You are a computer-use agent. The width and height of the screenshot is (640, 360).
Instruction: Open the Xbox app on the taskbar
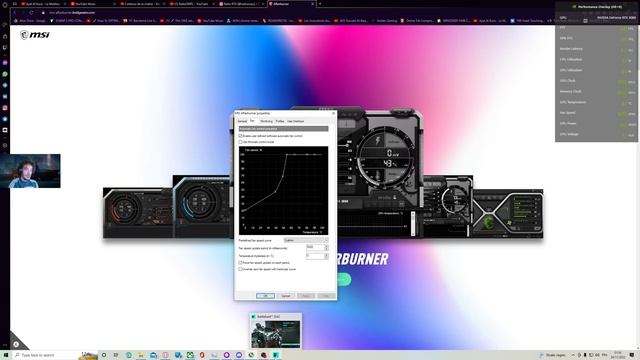pos(190,355)
